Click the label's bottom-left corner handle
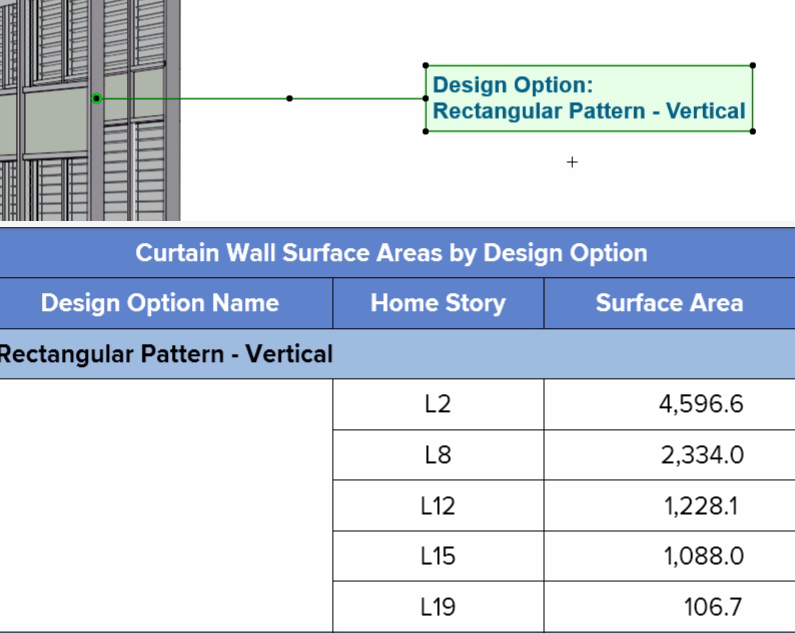The width and height of the screenshot is (795, 633). click(426, 130)
